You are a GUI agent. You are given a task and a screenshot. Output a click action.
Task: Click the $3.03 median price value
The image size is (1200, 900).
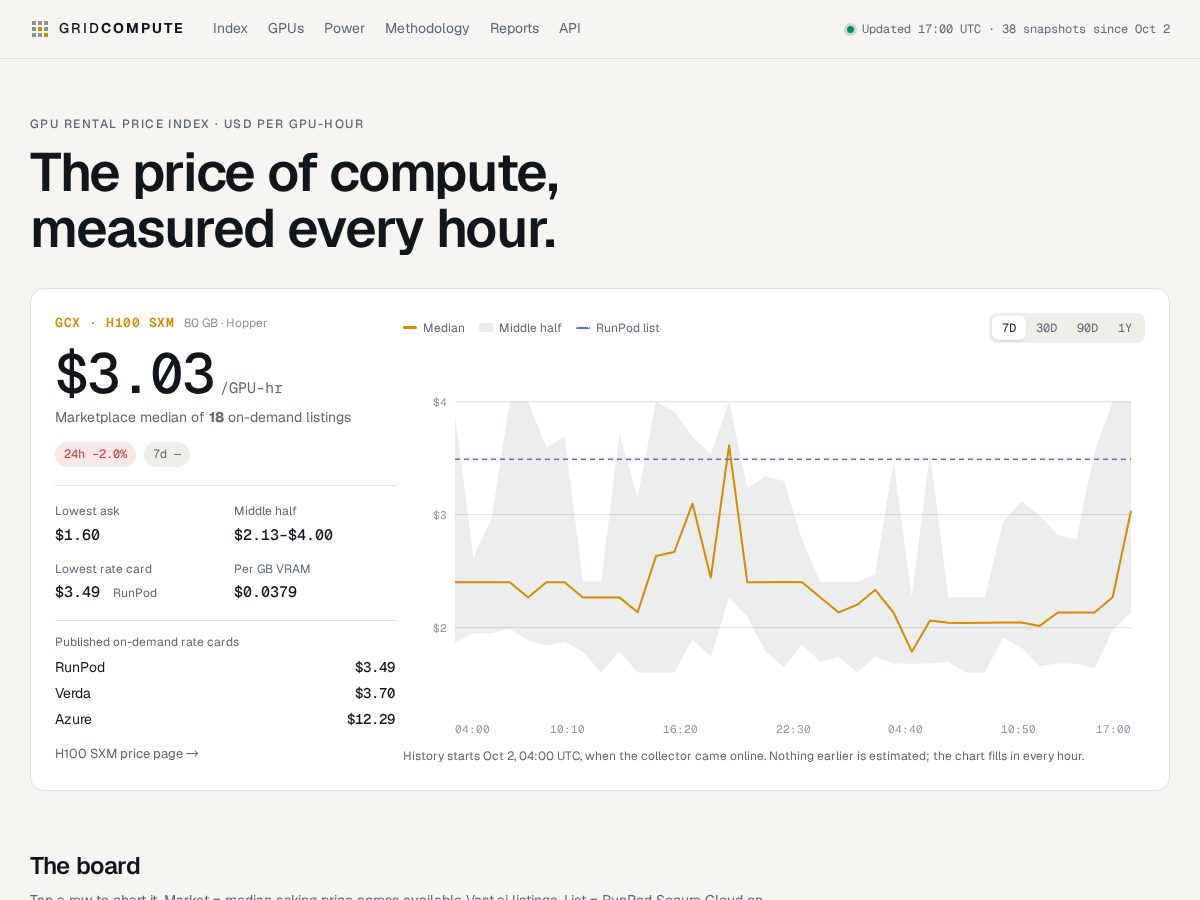pos(135,375)
